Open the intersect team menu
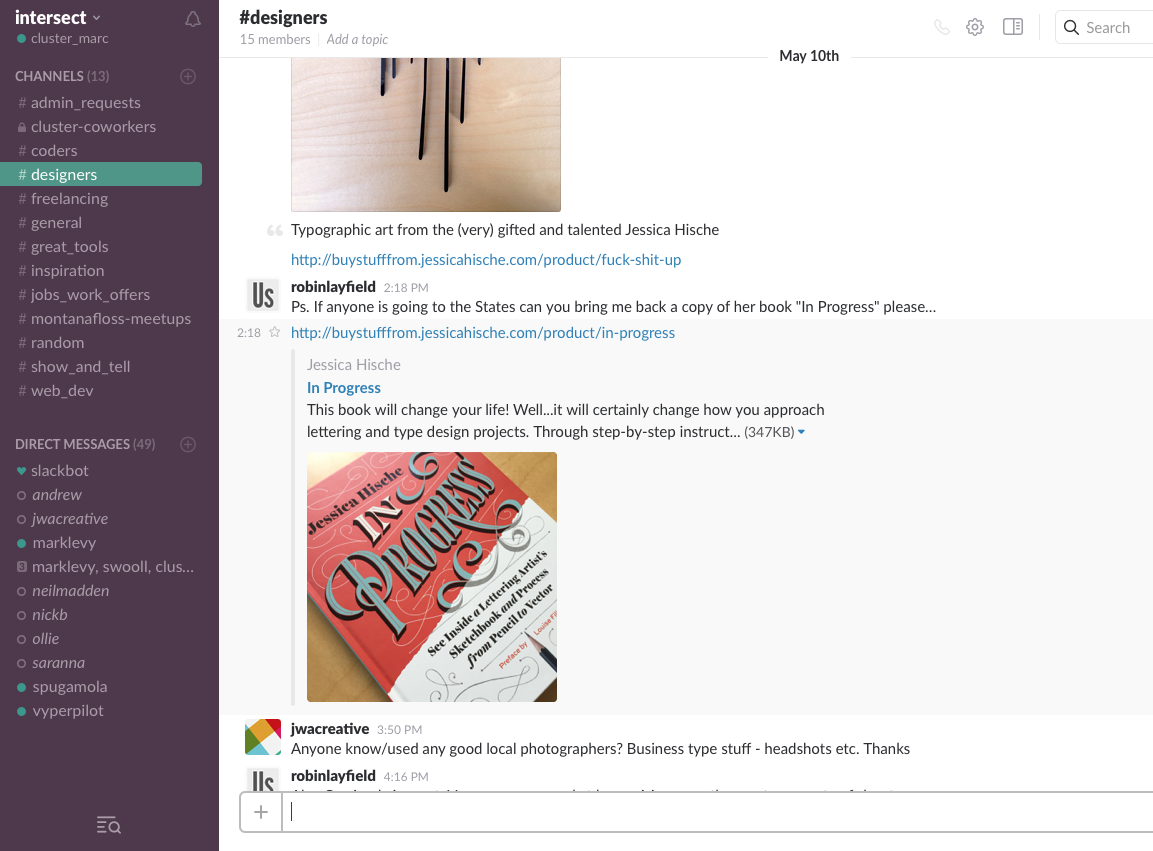Viewport: 1153px width, 851px height. click(57, 18)
